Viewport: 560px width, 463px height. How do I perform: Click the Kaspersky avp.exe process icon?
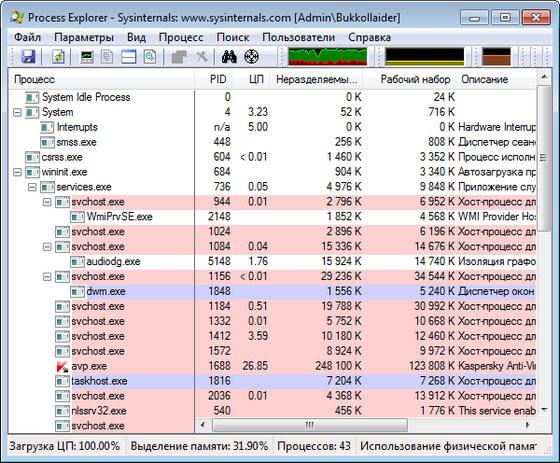coord(62,367)
